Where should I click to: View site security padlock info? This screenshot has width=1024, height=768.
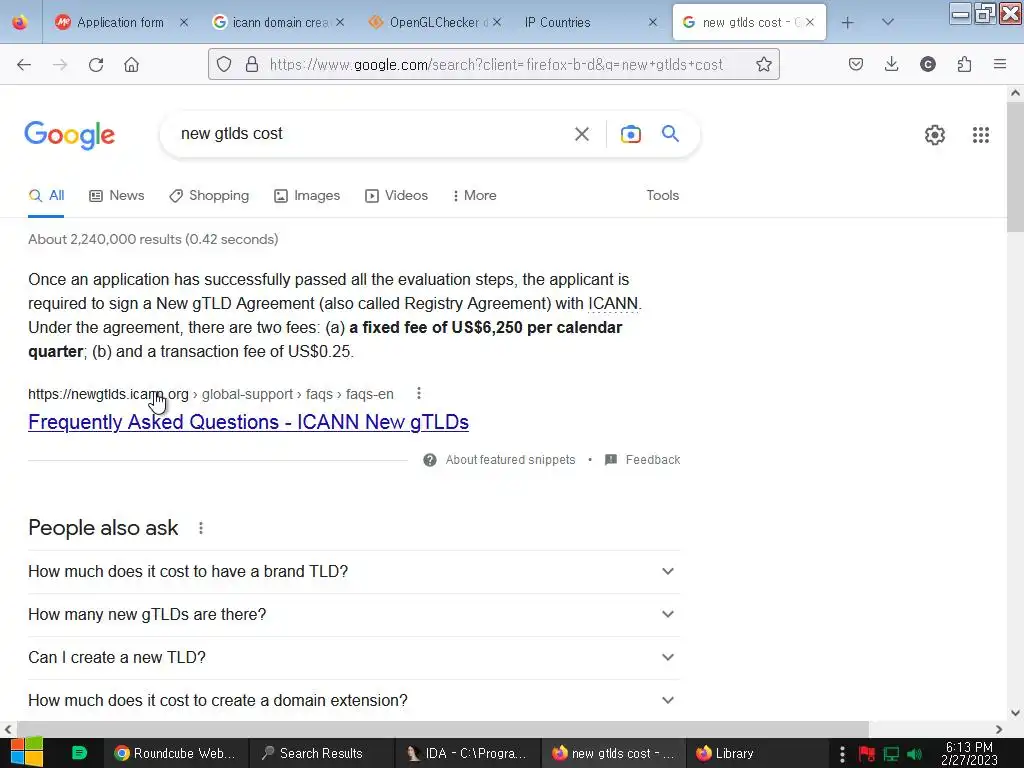pos(252,64)
